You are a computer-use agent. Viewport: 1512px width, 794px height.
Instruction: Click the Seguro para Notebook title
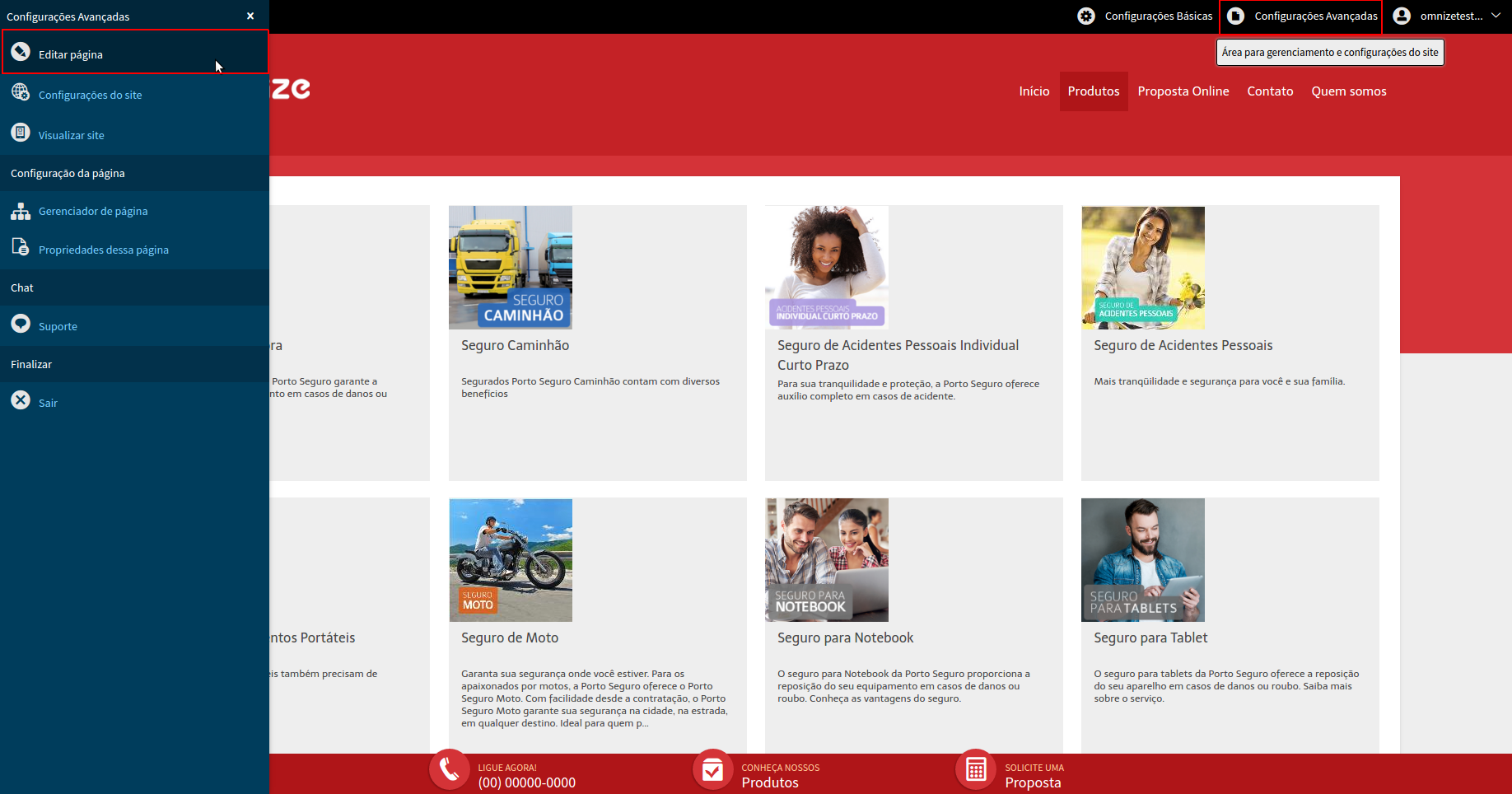pyautogui.click(x=846, y=638)
